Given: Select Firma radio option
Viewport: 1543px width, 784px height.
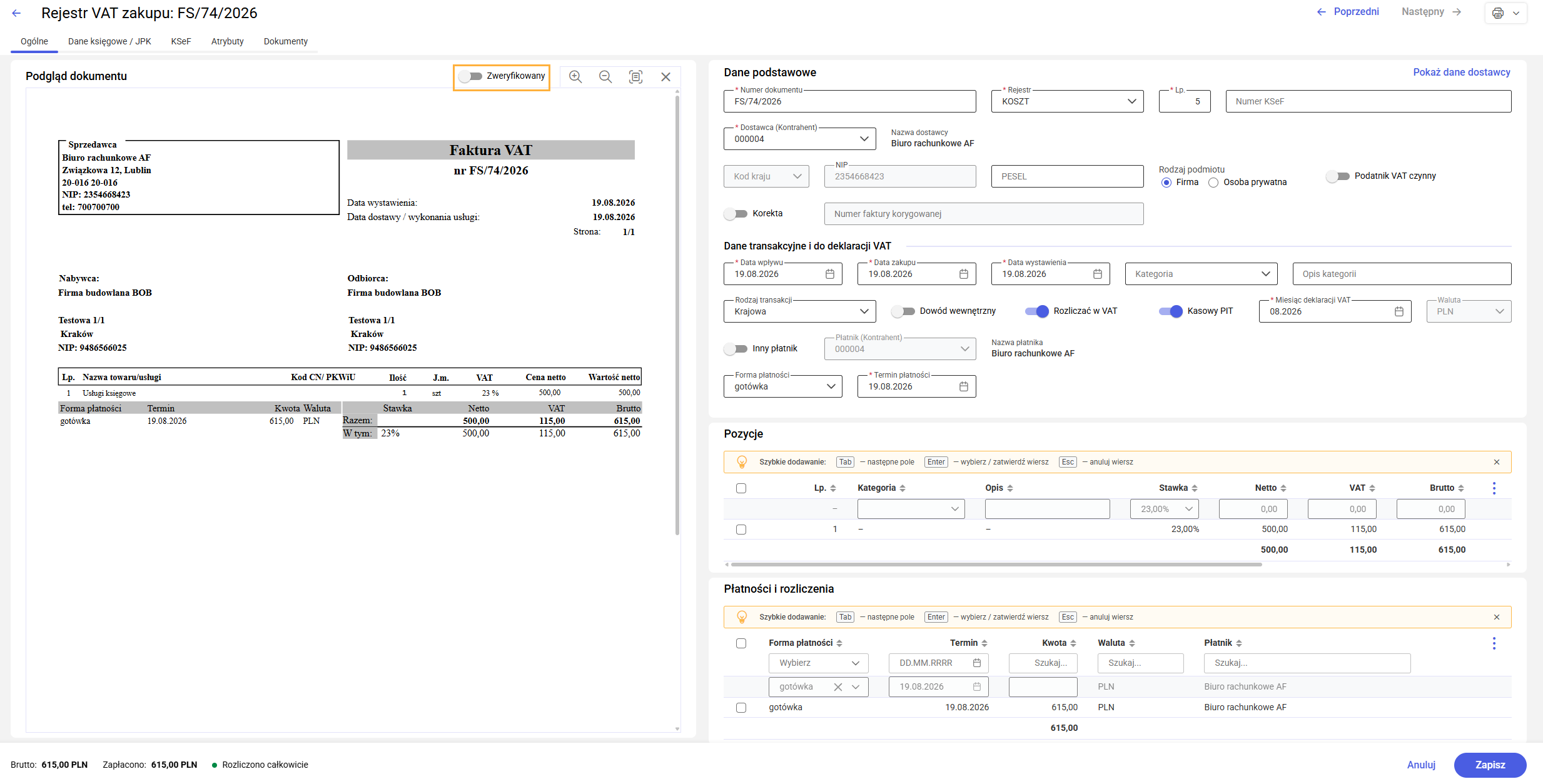Looking at the screenshot, I should 1166,183.
